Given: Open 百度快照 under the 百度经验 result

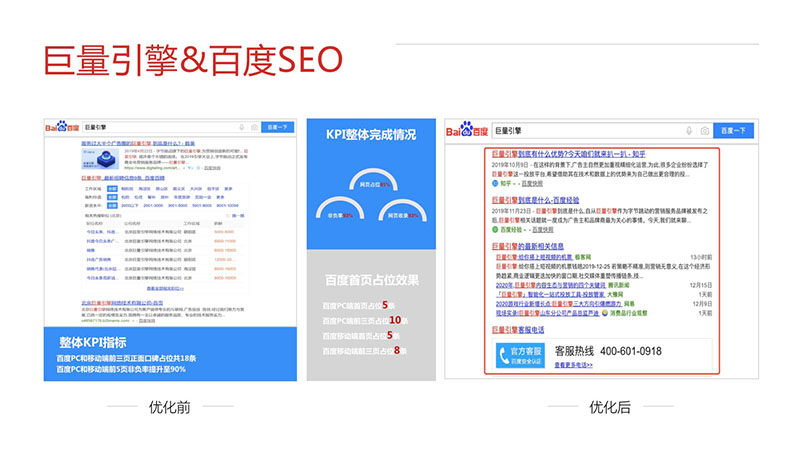Looking at the screenshot, I should click(x=542, y=230).
